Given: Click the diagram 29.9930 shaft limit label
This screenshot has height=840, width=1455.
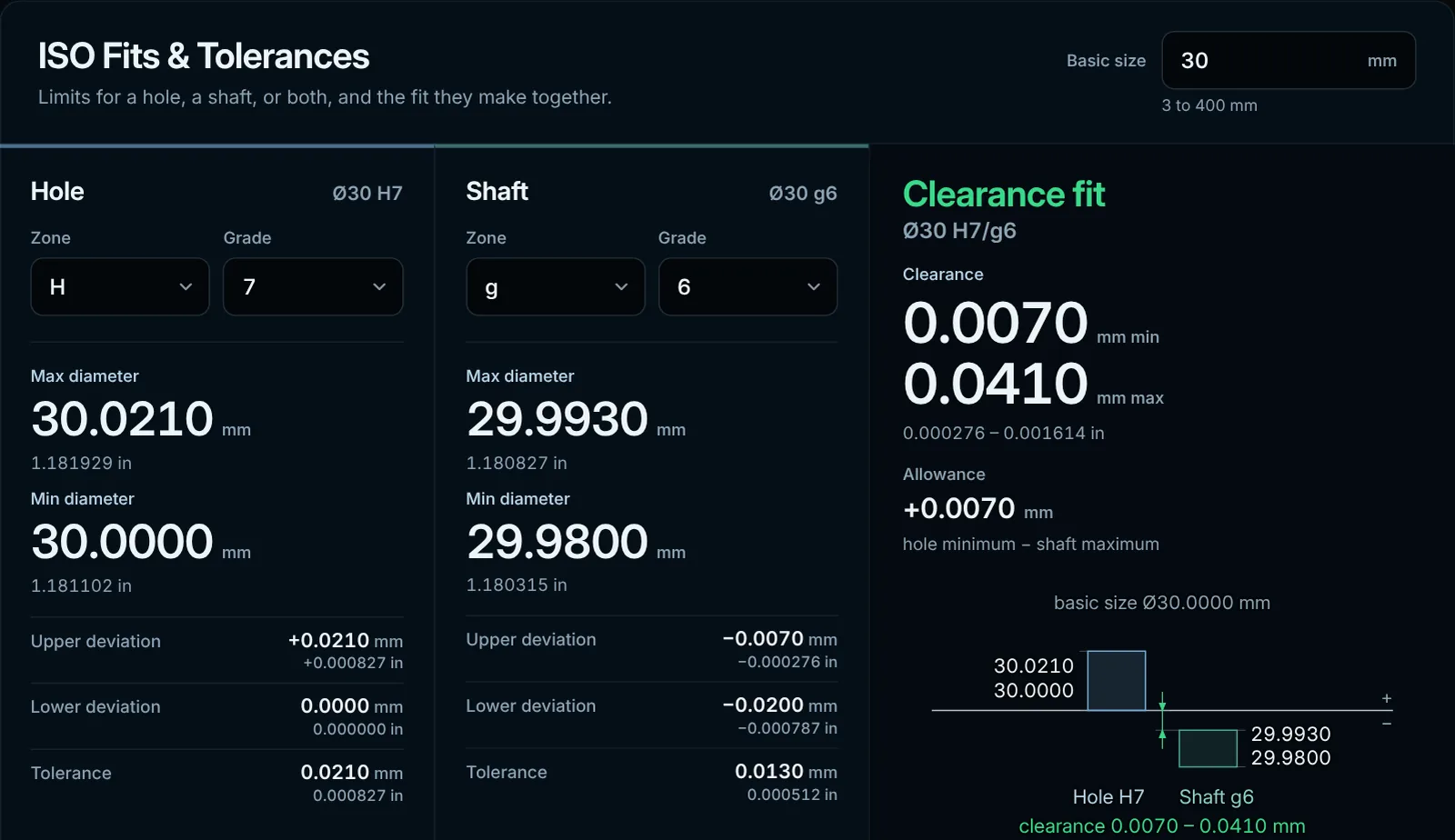Looking at the screenshot, I should [x=1290, y=734].
